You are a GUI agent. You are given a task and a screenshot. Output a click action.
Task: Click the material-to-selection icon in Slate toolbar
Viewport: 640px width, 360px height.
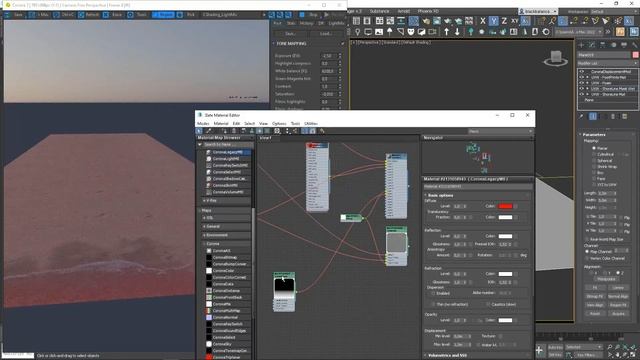click(x=224, y=131)
